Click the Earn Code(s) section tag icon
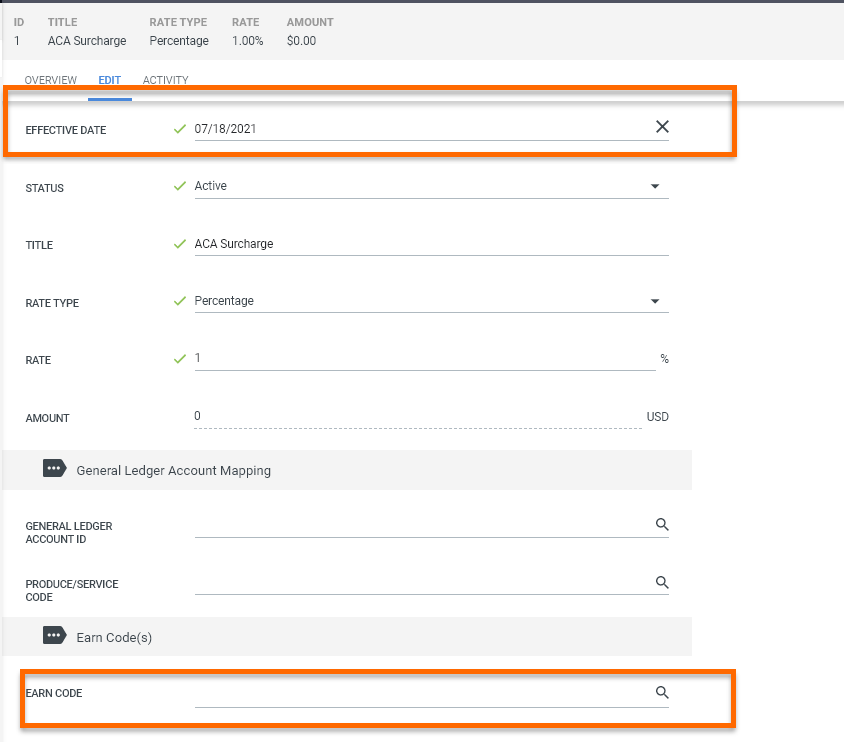The width and height of the screenshot is (844, 742). [x=54, y=635]
